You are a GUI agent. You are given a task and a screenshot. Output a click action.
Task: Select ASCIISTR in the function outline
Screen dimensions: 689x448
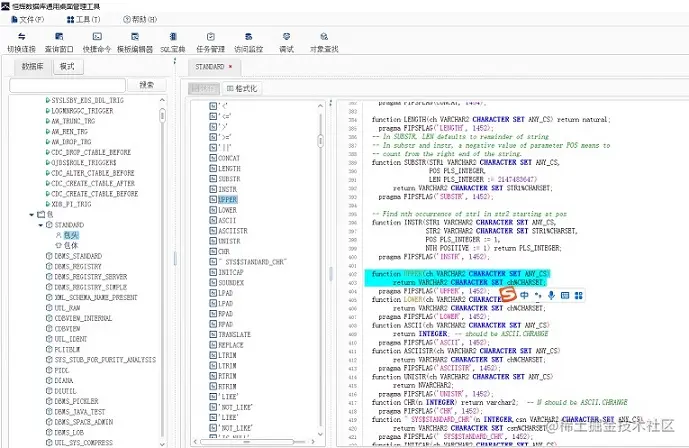click(x=233, y=231)
